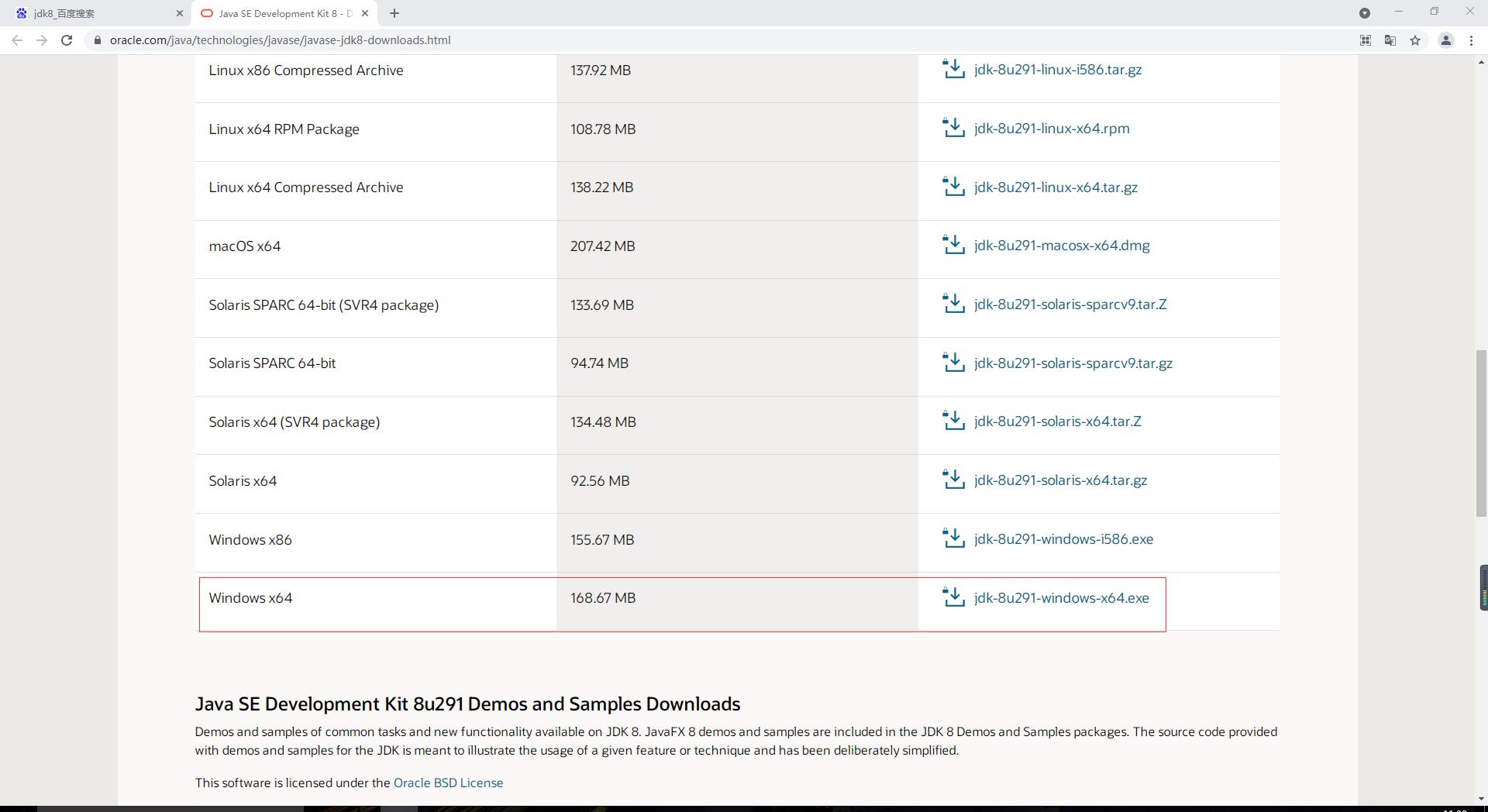Open jdk-8u291-linux-x64.tar.gz download link

(1056, 188)
